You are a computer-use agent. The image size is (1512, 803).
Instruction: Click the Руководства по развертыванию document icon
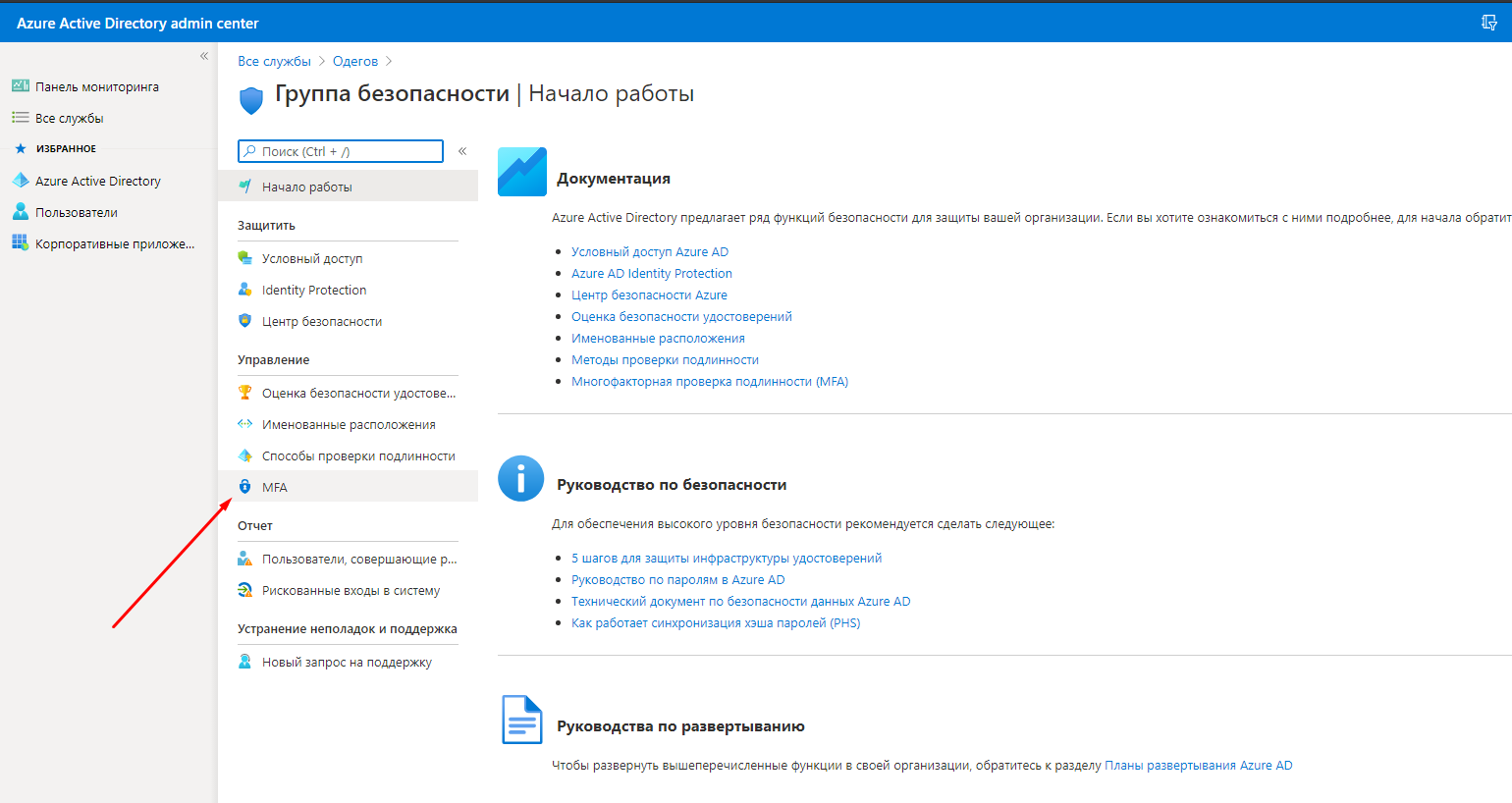[x=522, y=720]
